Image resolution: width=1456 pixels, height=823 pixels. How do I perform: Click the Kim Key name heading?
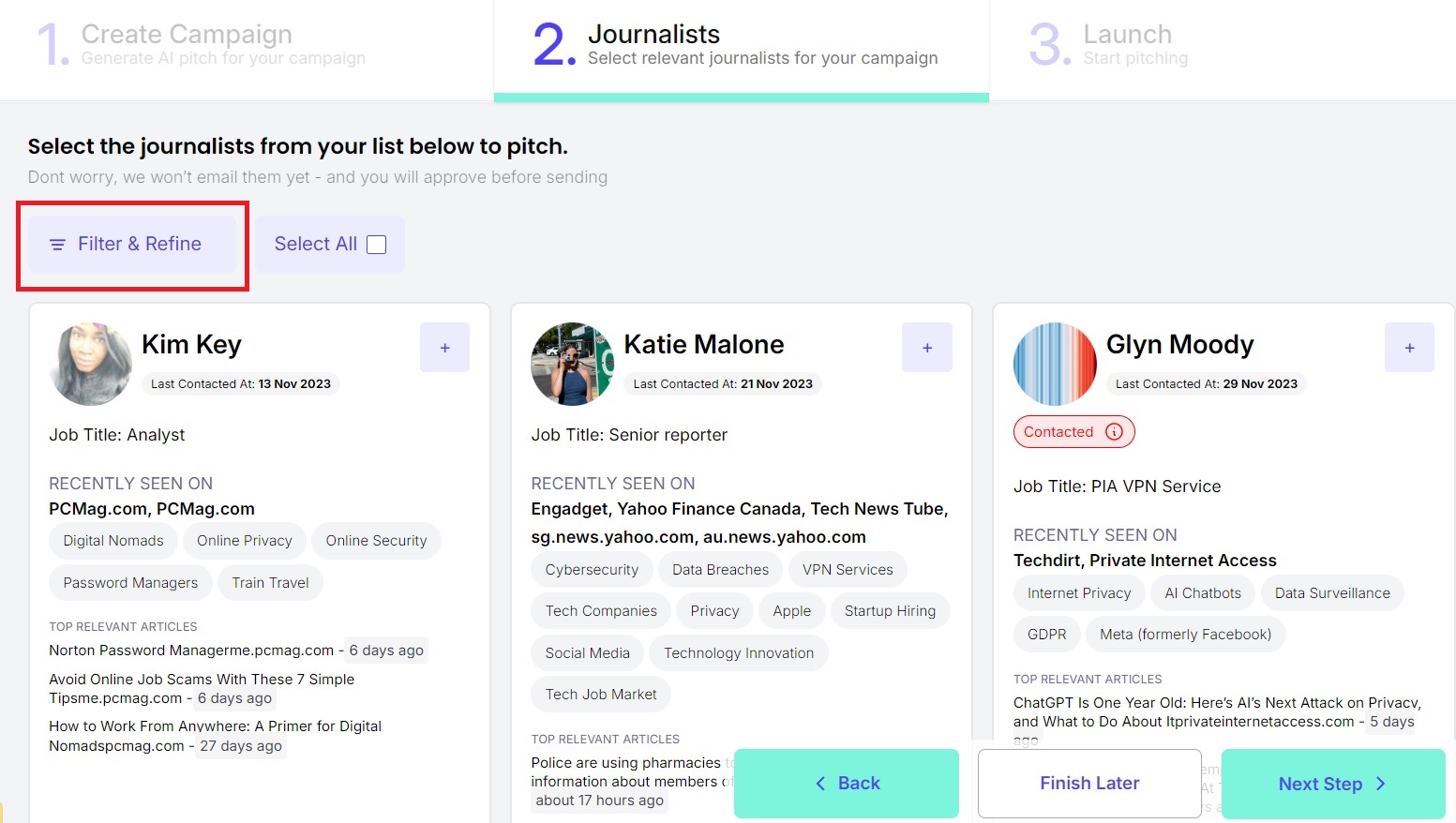[191, 345]
